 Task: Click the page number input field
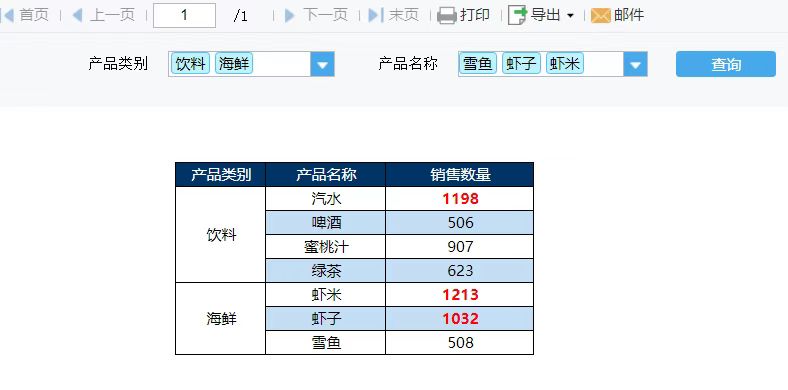click(x=184, y=15)
